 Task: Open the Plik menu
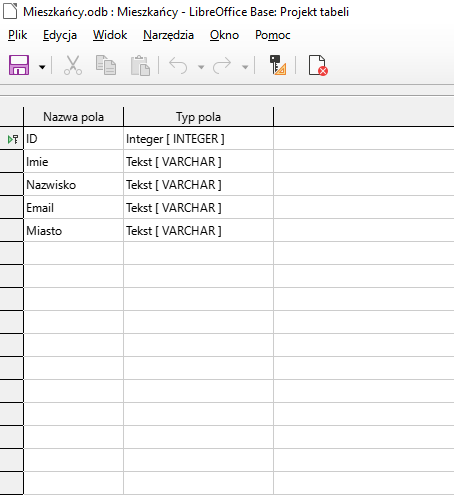coord(17,35)
